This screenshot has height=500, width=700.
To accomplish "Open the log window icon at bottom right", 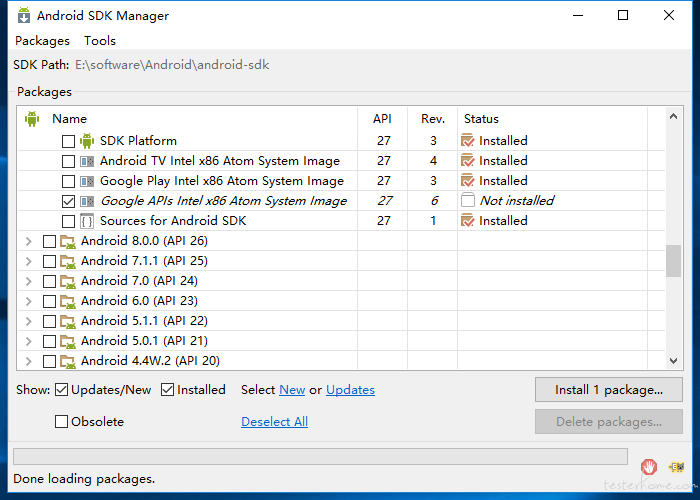I will click(676, 467).
